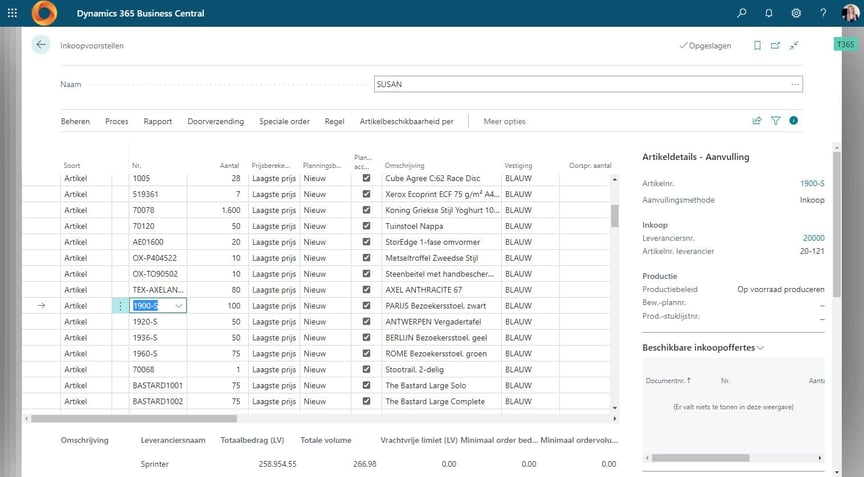
Task: Open page in new window
Action: click(x=775, y=45)
